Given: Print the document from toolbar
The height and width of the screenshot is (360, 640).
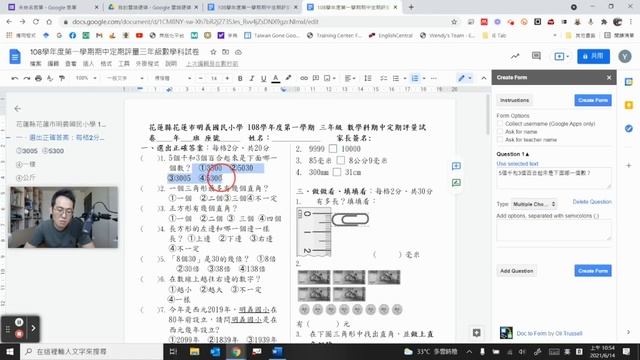Looking at the screenshot, I should (38, 78).
